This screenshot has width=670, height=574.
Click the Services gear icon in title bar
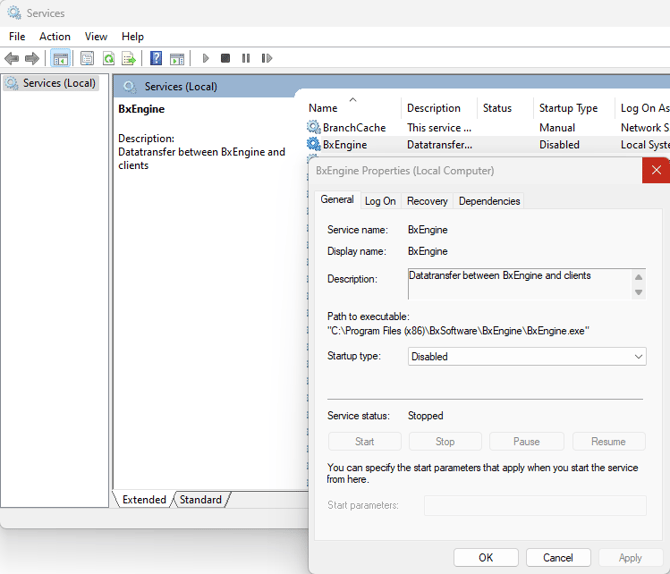click(14, 13)
